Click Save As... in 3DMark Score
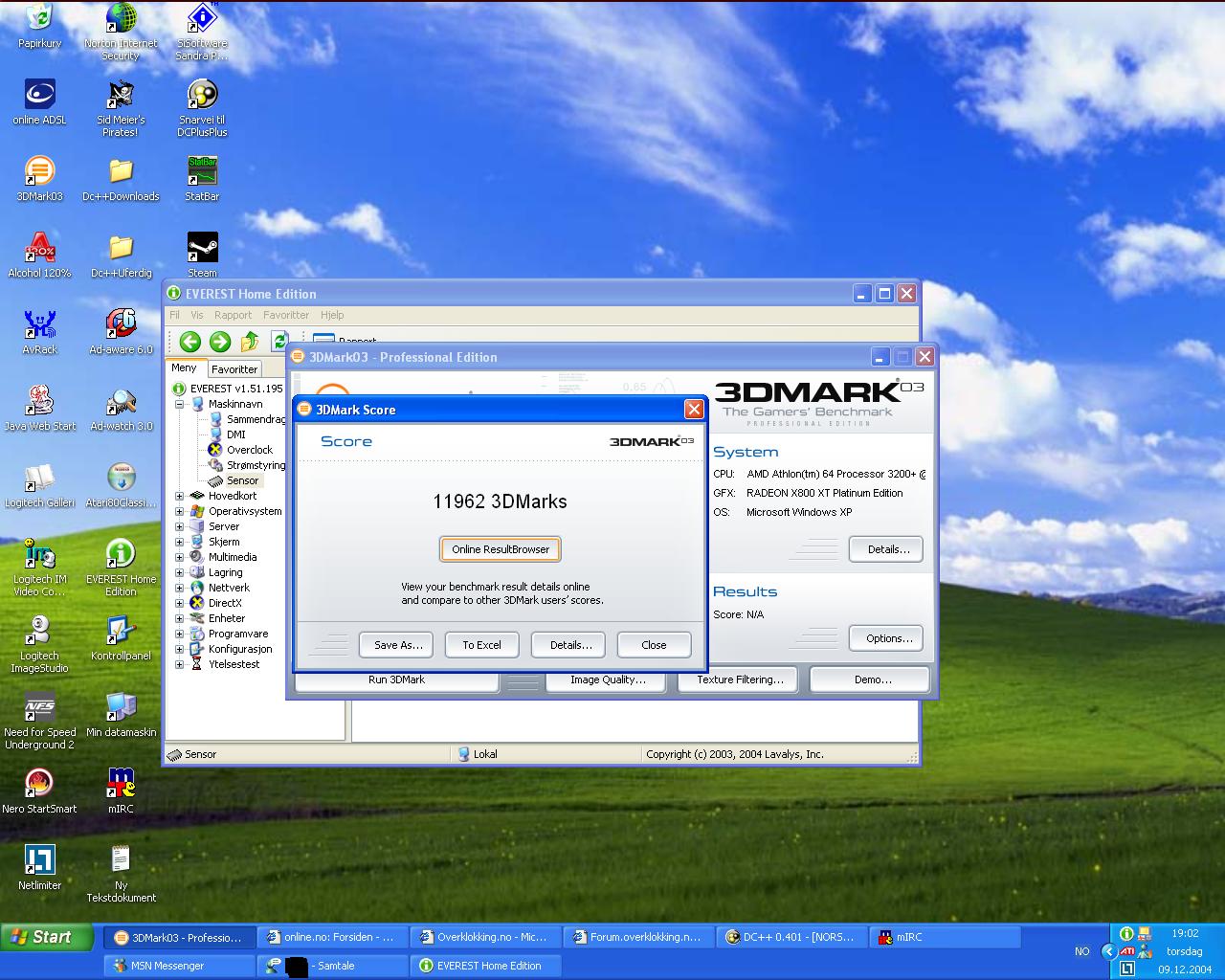 [396, 645]
